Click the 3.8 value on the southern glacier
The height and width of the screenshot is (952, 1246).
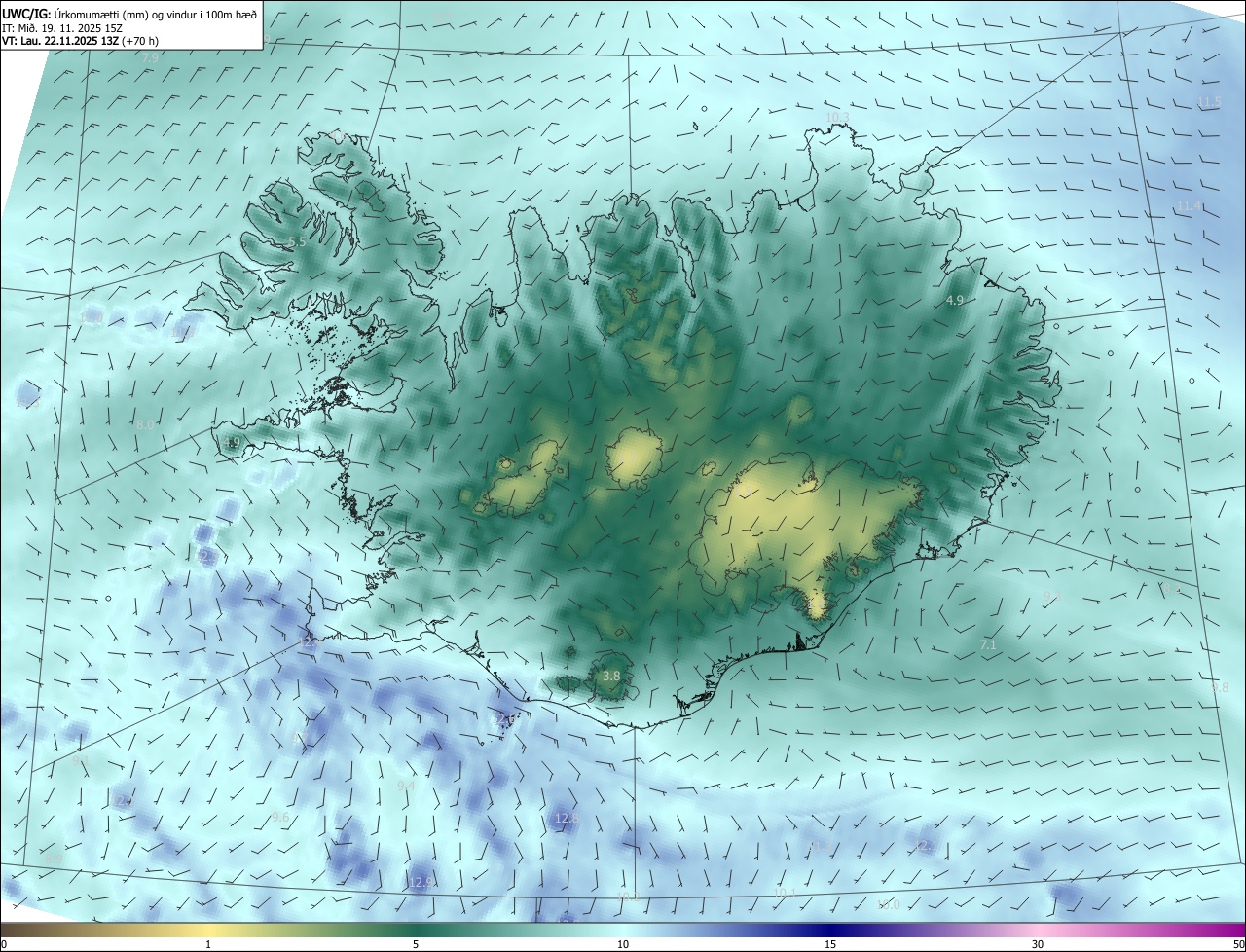pyautogui.click(x=611, y=676)
